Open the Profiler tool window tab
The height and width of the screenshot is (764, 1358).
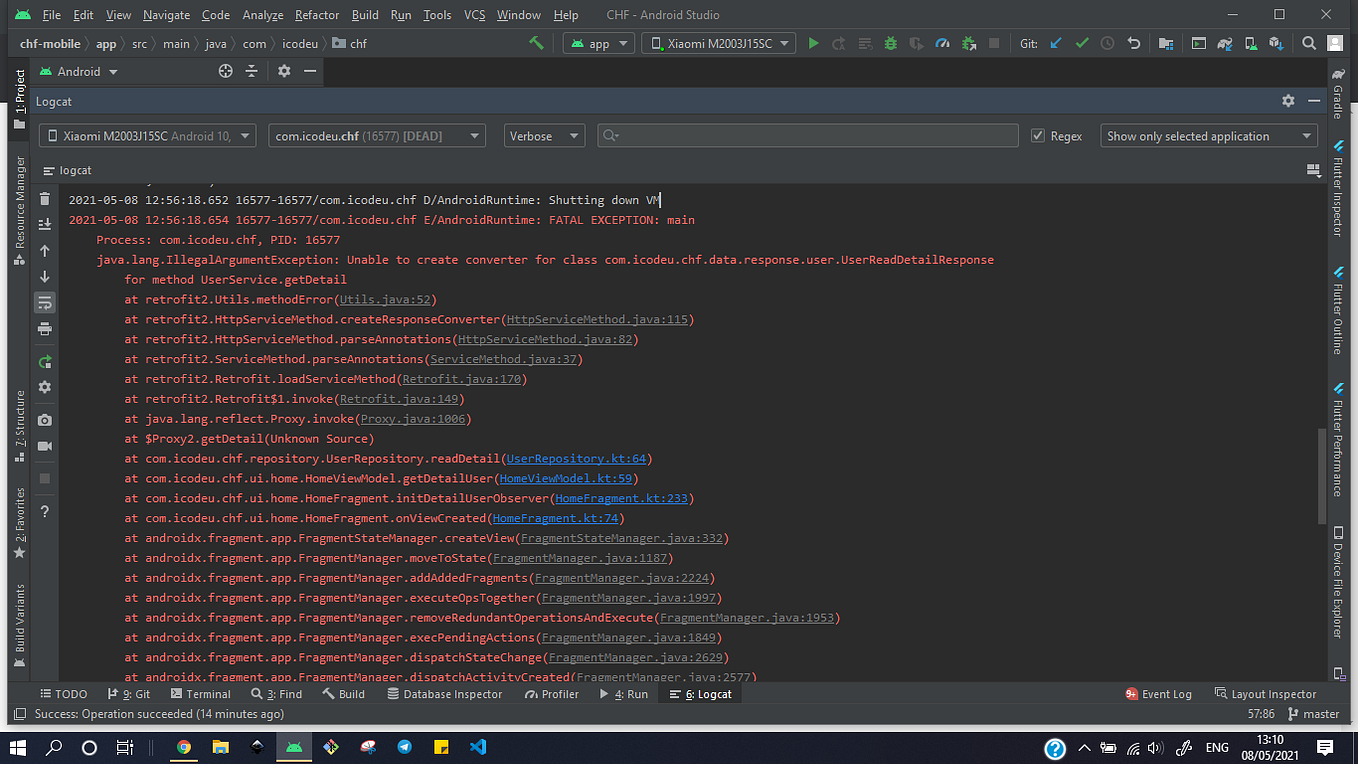pos(552,694)
